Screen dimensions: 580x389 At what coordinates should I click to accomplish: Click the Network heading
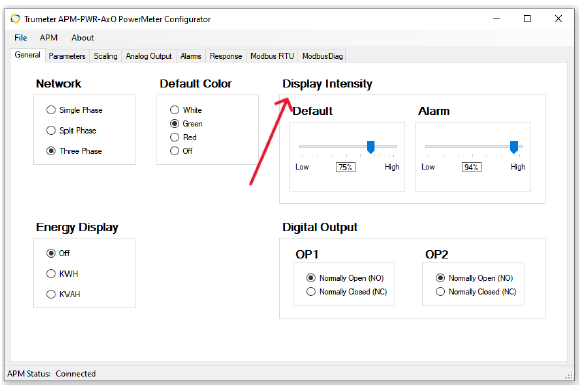[58, 84]
